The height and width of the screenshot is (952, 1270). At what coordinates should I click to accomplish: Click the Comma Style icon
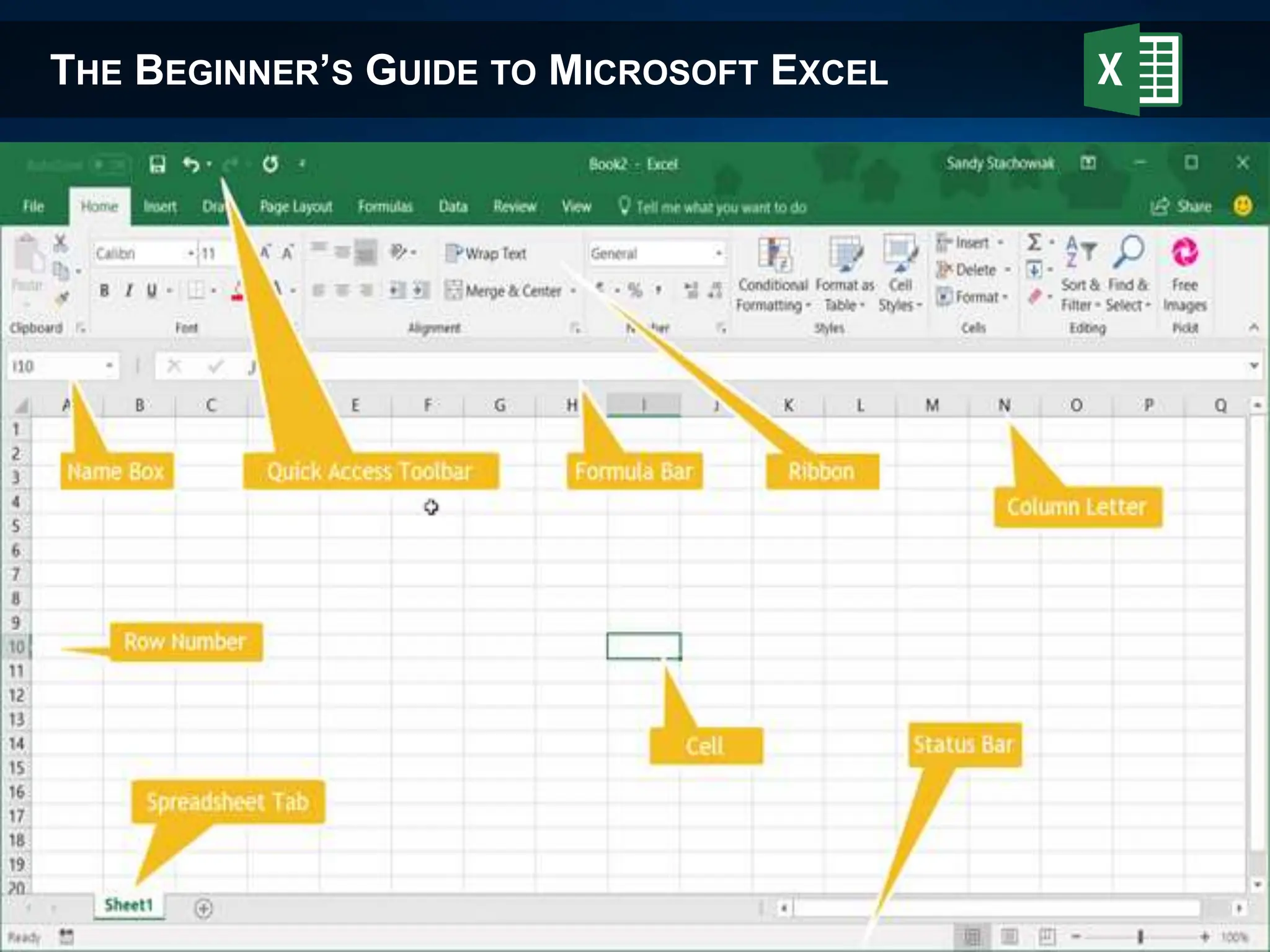659,289
